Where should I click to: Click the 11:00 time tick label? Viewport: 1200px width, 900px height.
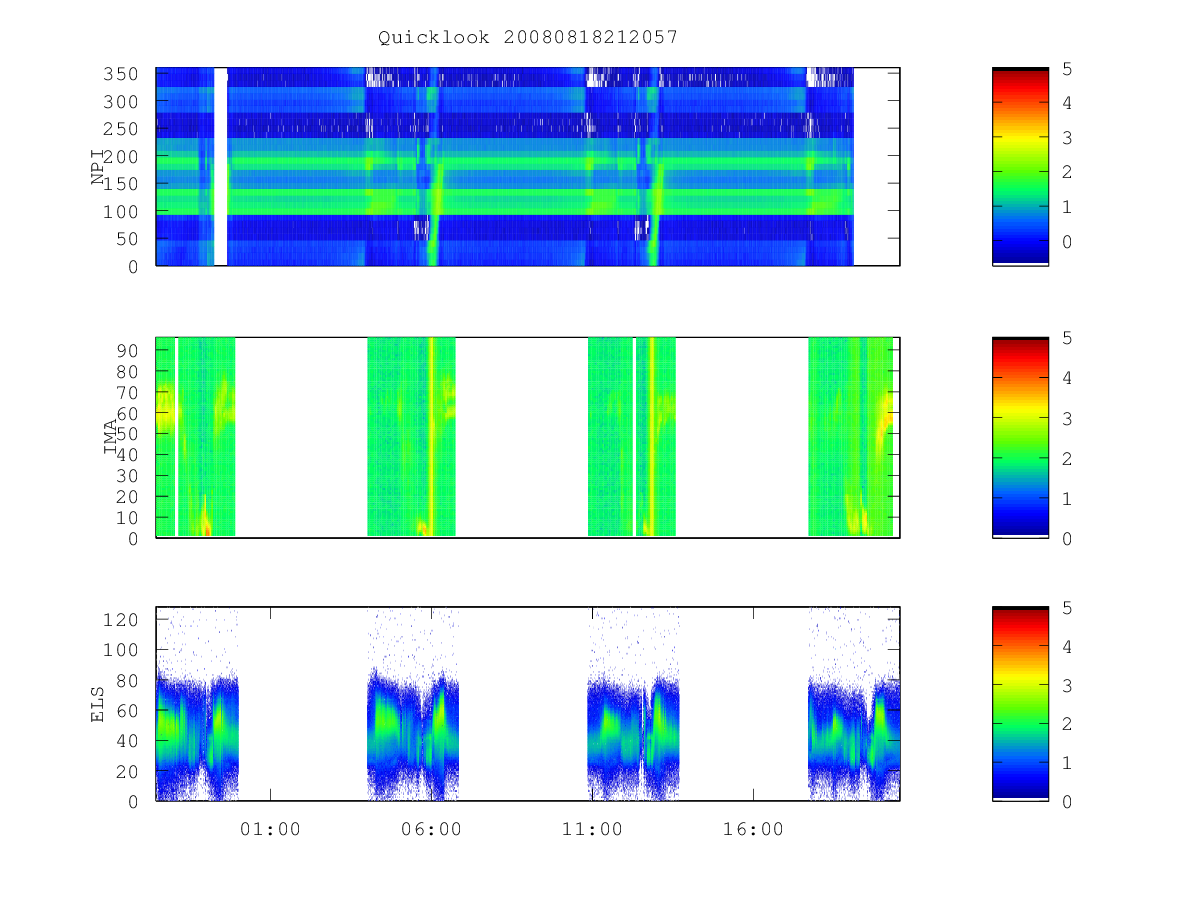[x=592, y=829]
